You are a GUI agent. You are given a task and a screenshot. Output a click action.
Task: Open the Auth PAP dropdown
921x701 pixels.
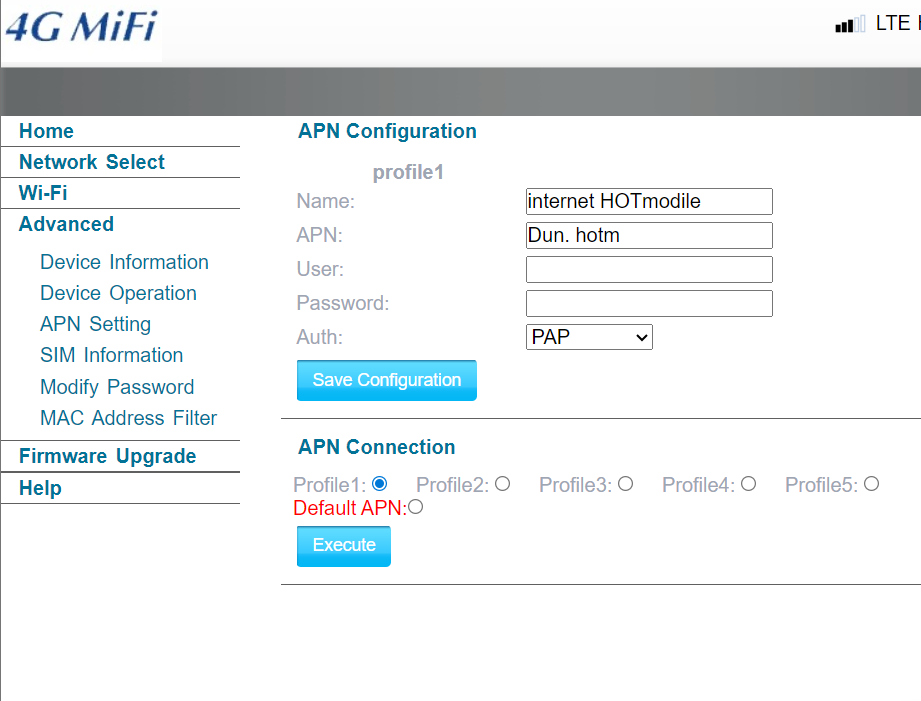589,337
